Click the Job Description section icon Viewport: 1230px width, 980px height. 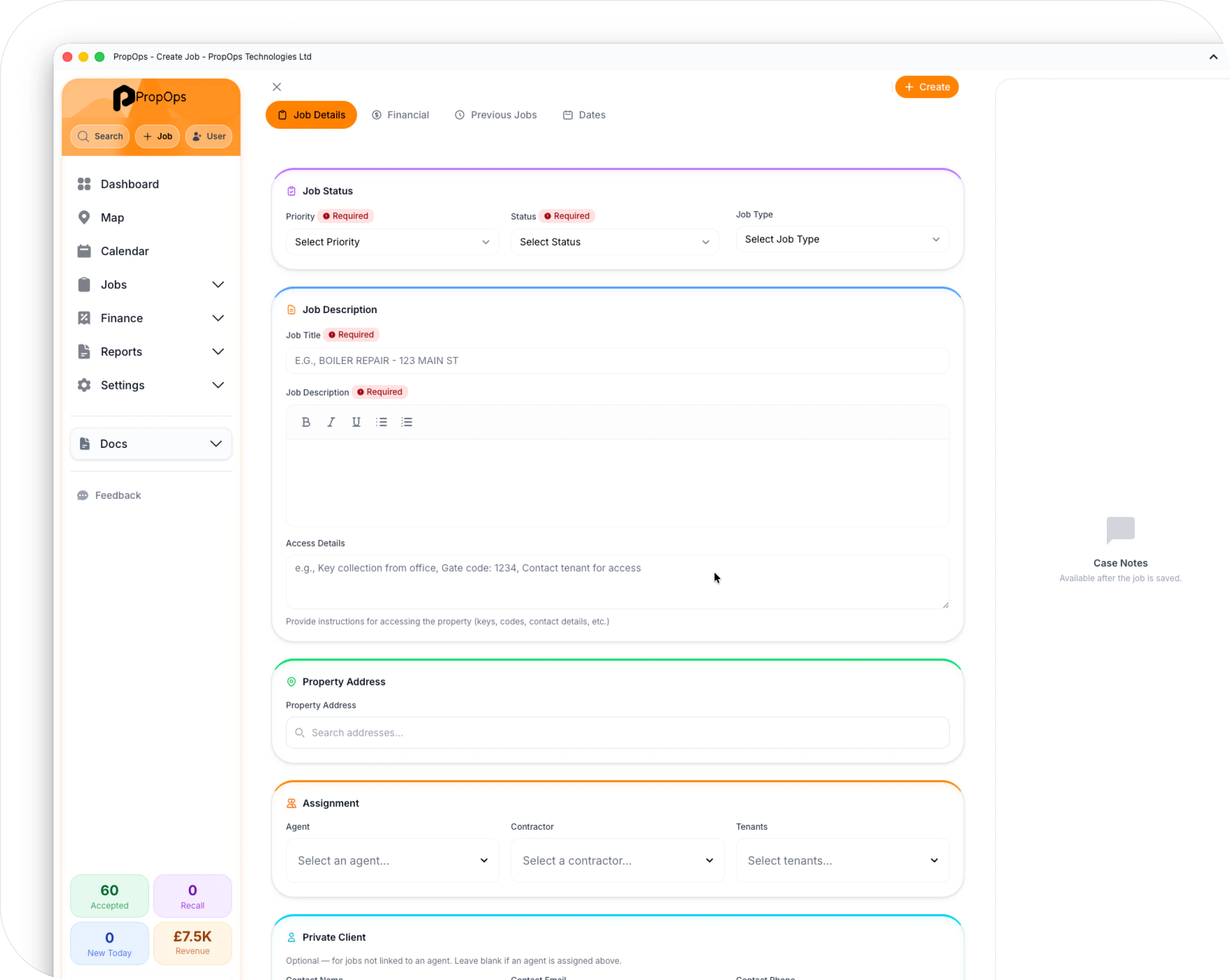tap(292, 310)
